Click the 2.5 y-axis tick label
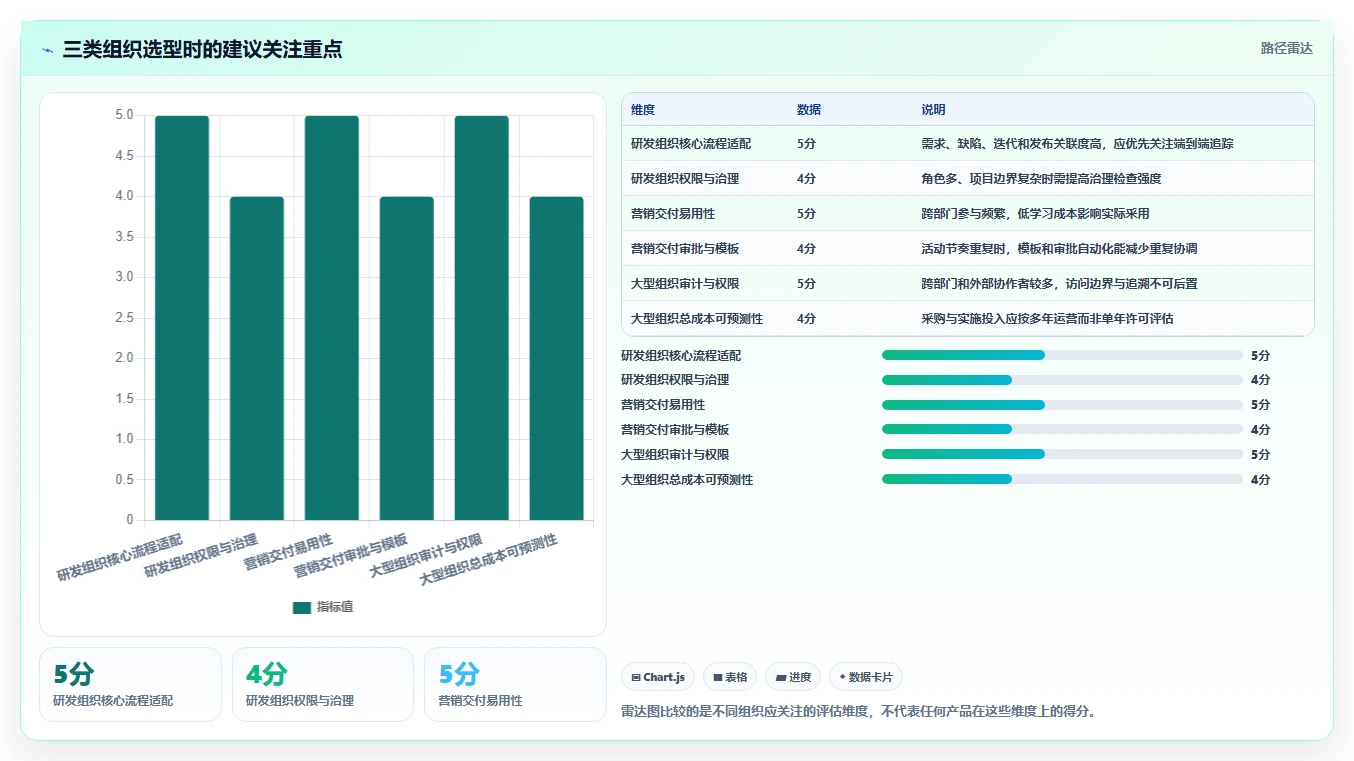 coord(124,318)
